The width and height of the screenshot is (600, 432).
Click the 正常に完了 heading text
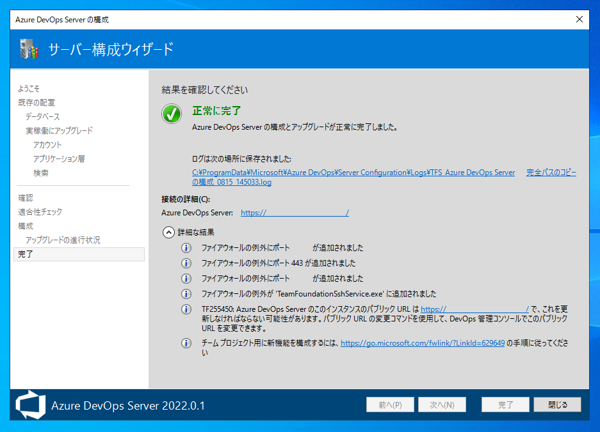tap(217, 111)
